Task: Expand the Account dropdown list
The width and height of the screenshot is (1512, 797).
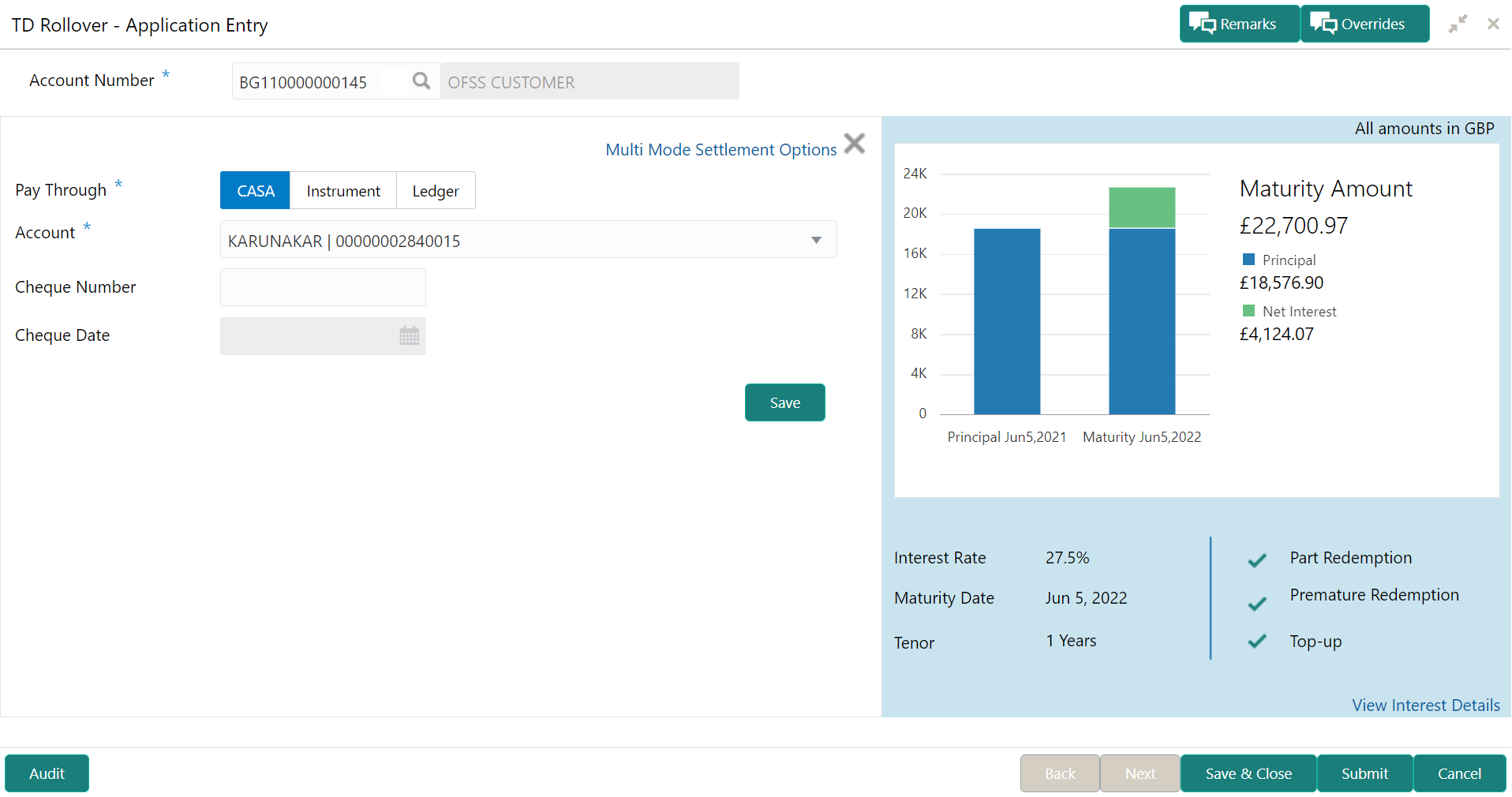Action: (x=817, y=240)
